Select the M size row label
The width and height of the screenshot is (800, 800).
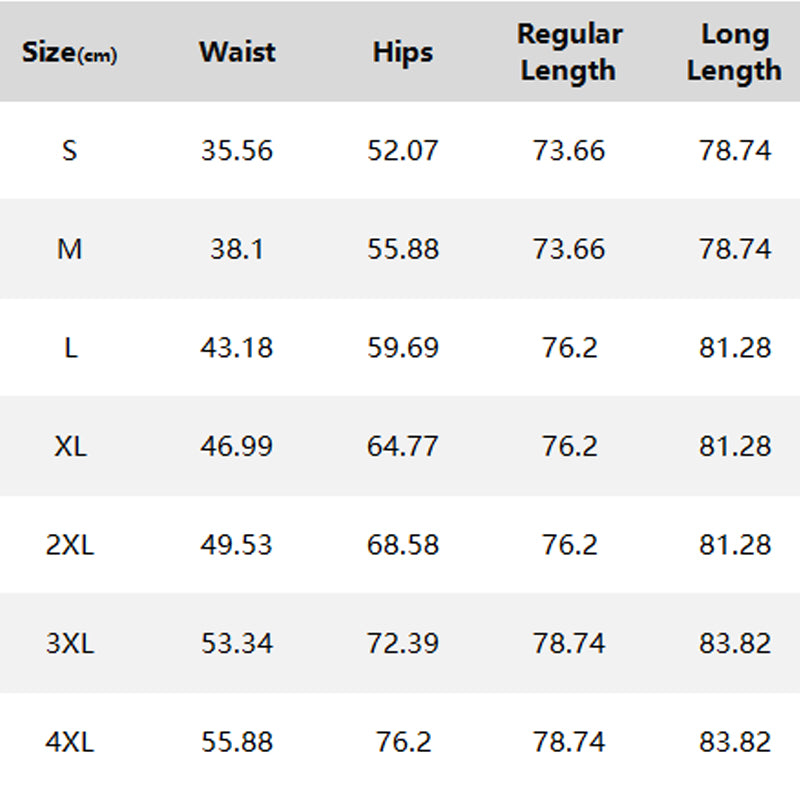pyautogui.click(x=69, y=249)
